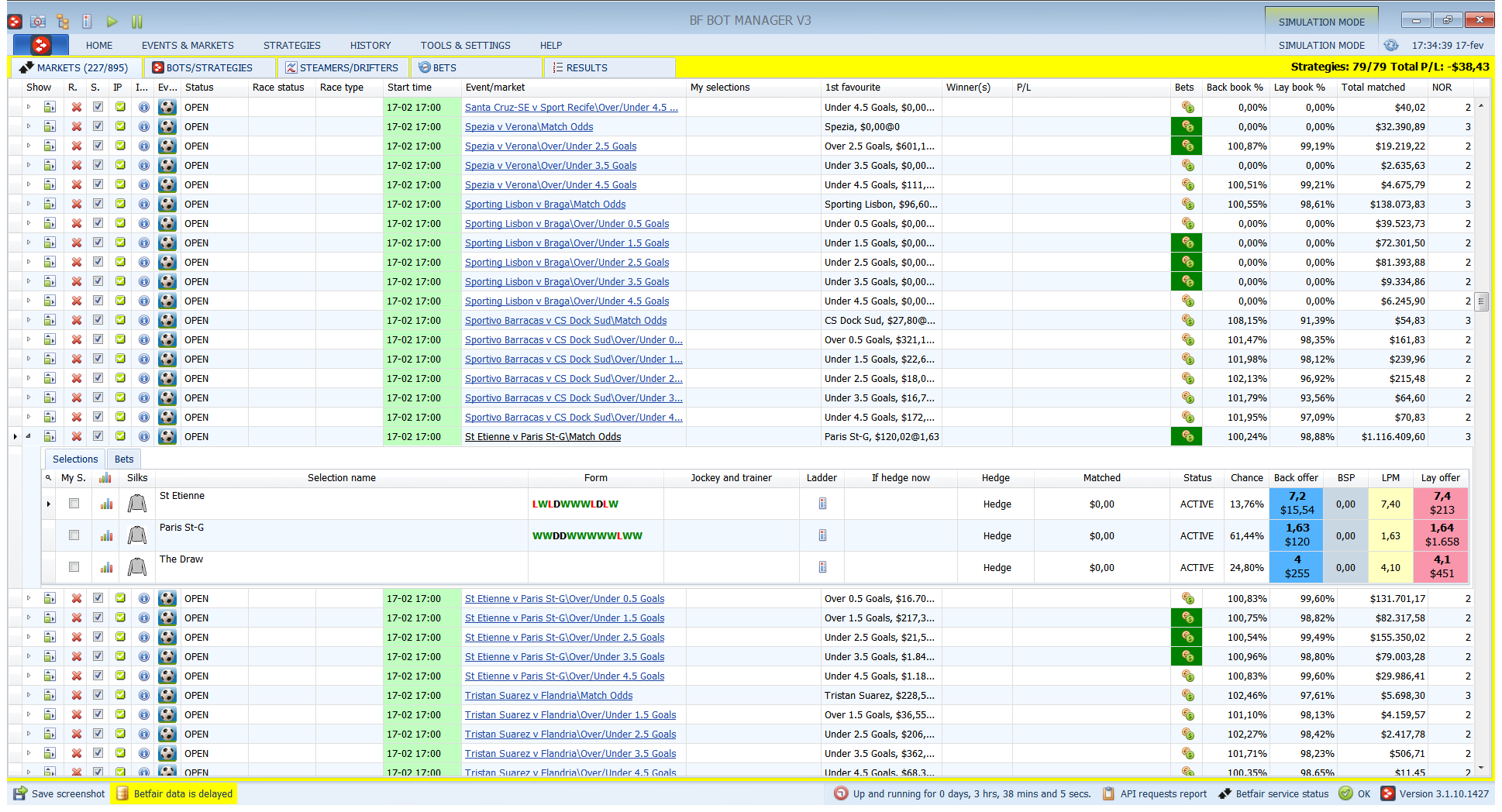Collapse the St Etienne v Paris St-G Match Odds row
Screen dimensions: 1502x812
[29, 436]
